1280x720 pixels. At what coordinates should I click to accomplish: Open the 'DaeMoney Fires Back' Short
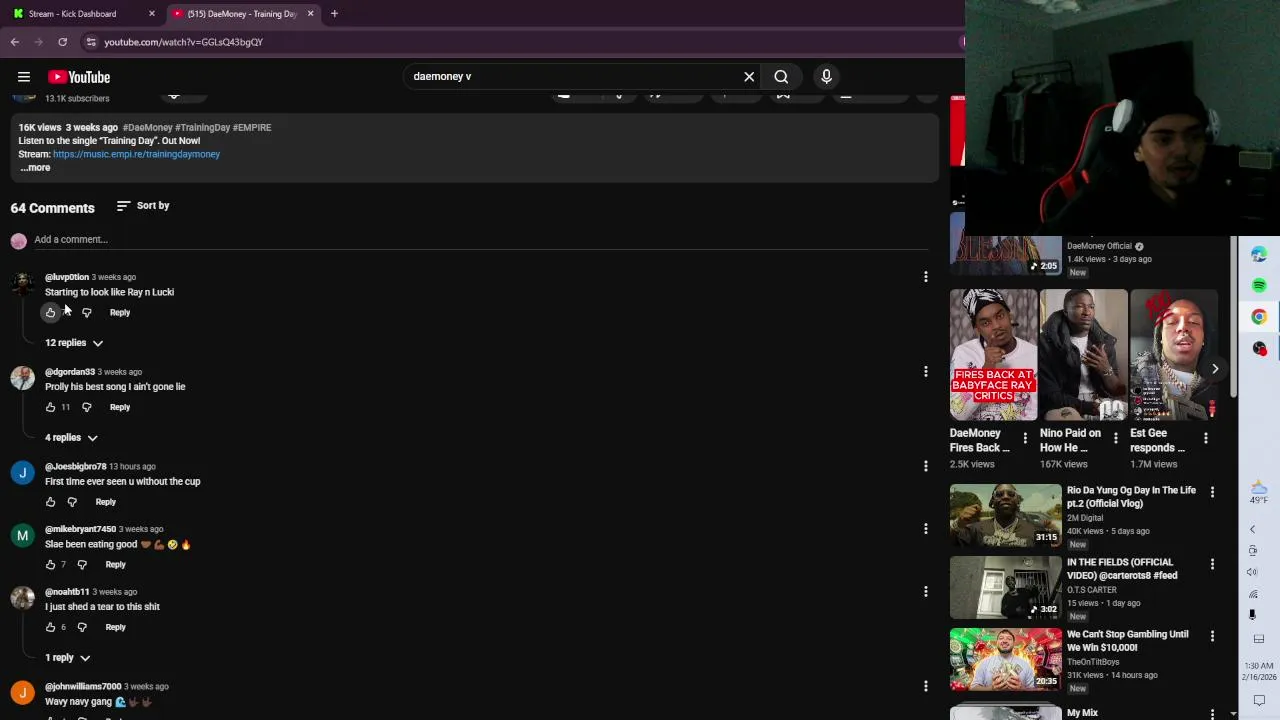pyautogui.click(x=993, y=355)
